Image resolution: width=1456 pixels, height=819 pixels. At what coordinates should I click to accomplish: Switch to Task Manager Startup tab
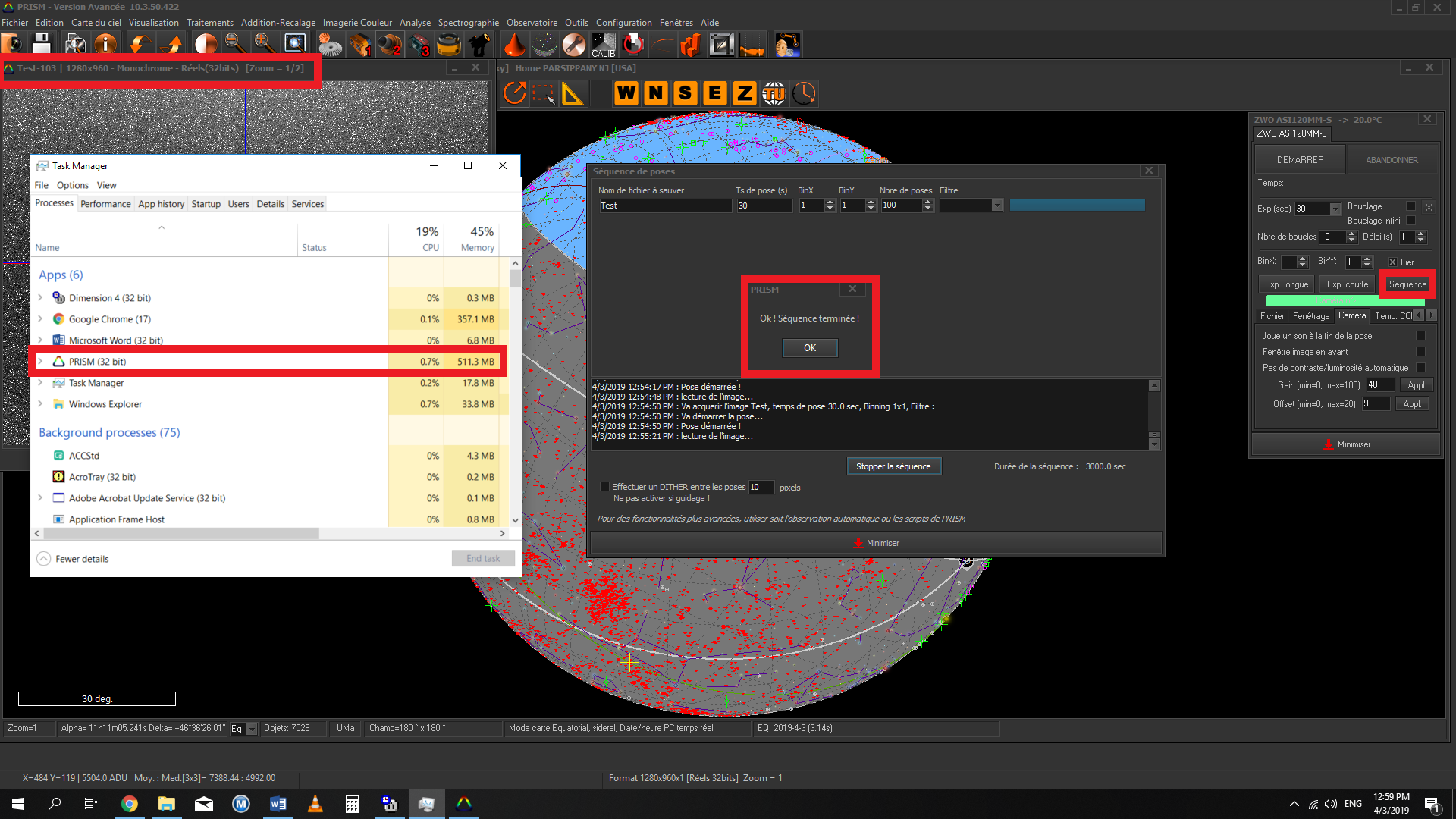[x=206, y=204]
